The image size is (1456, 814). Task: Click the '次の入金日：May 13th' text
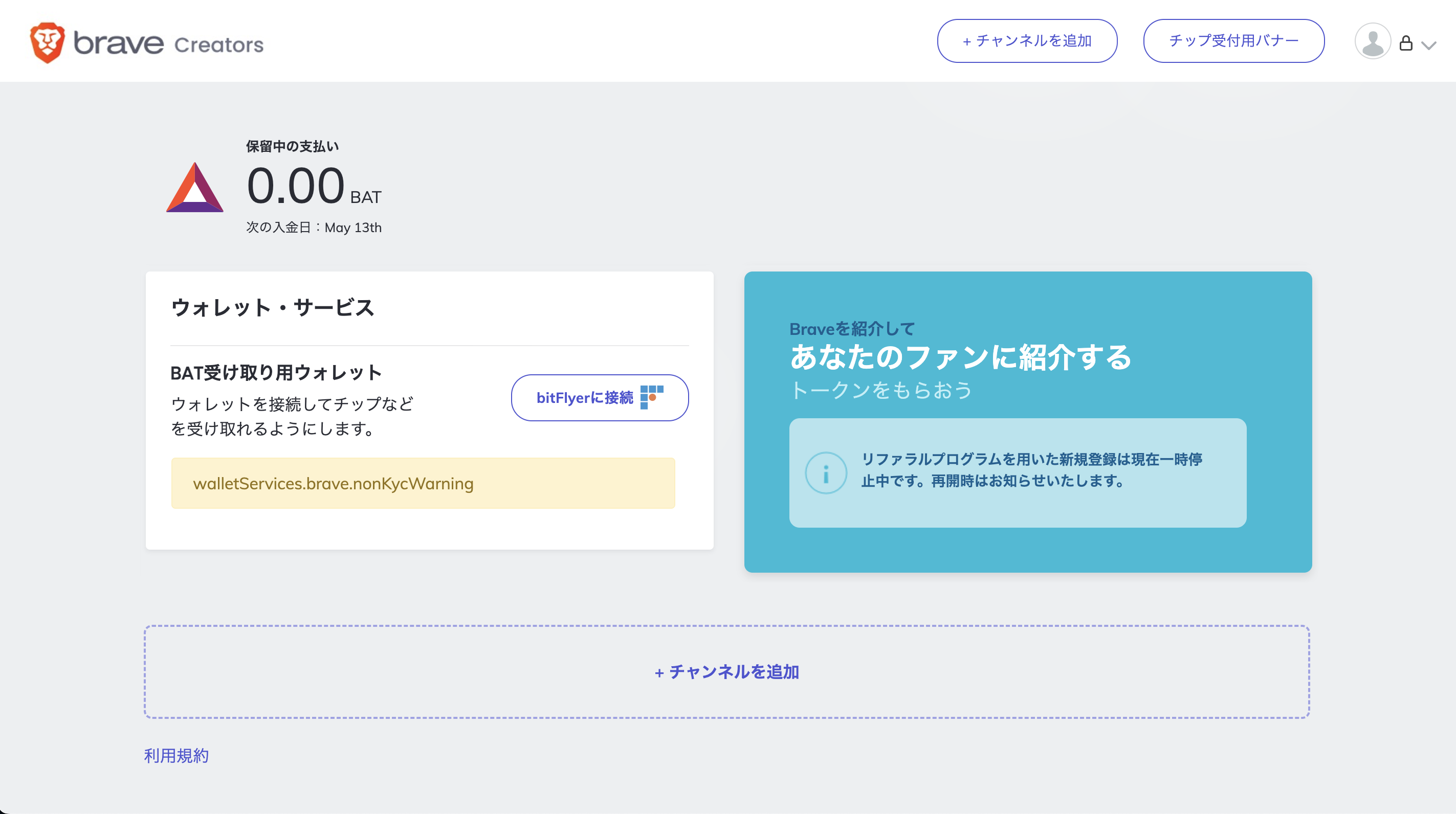click(314, 227)
